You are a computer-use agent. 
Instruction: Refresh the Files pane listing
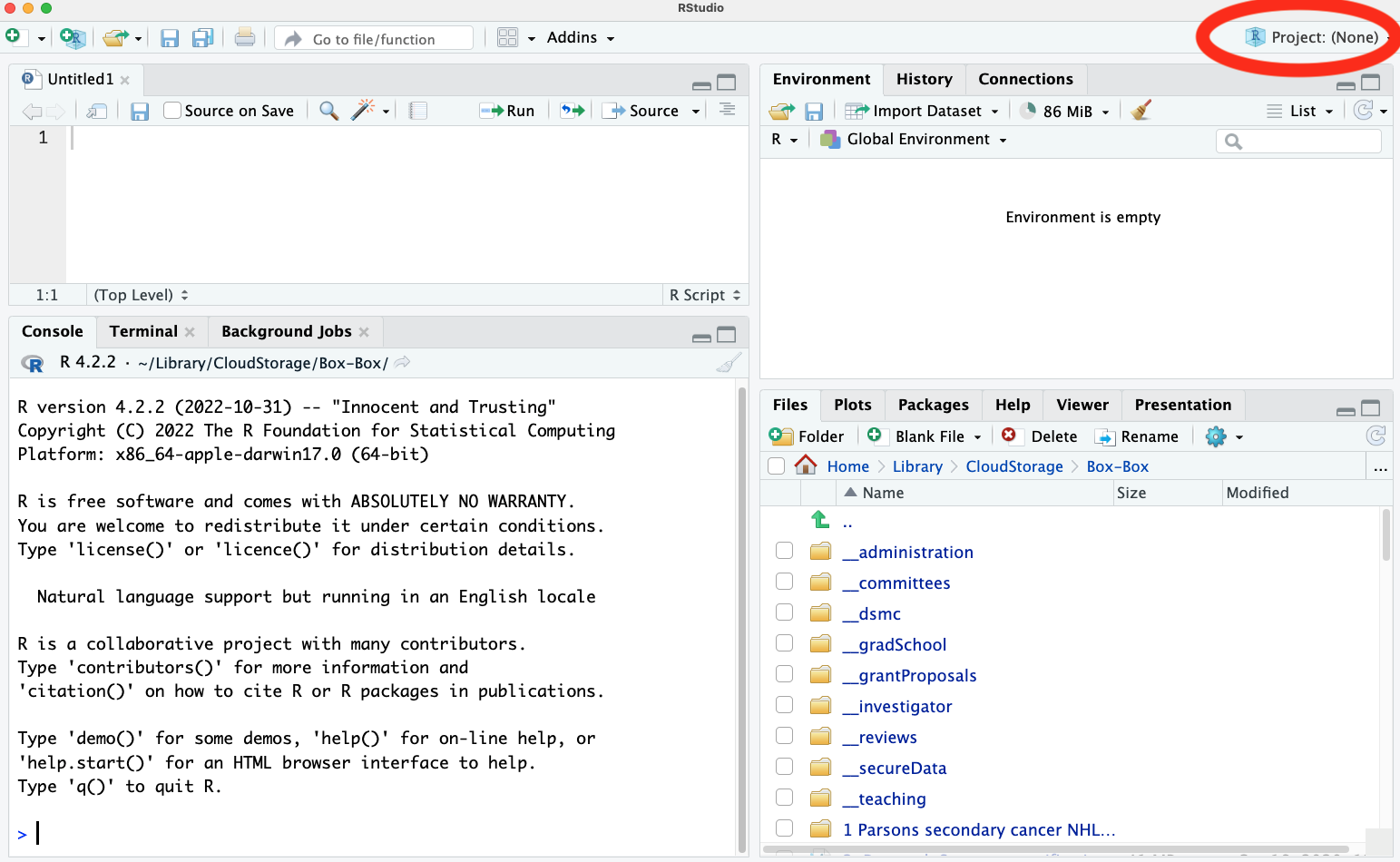(x=1376, y=436)
